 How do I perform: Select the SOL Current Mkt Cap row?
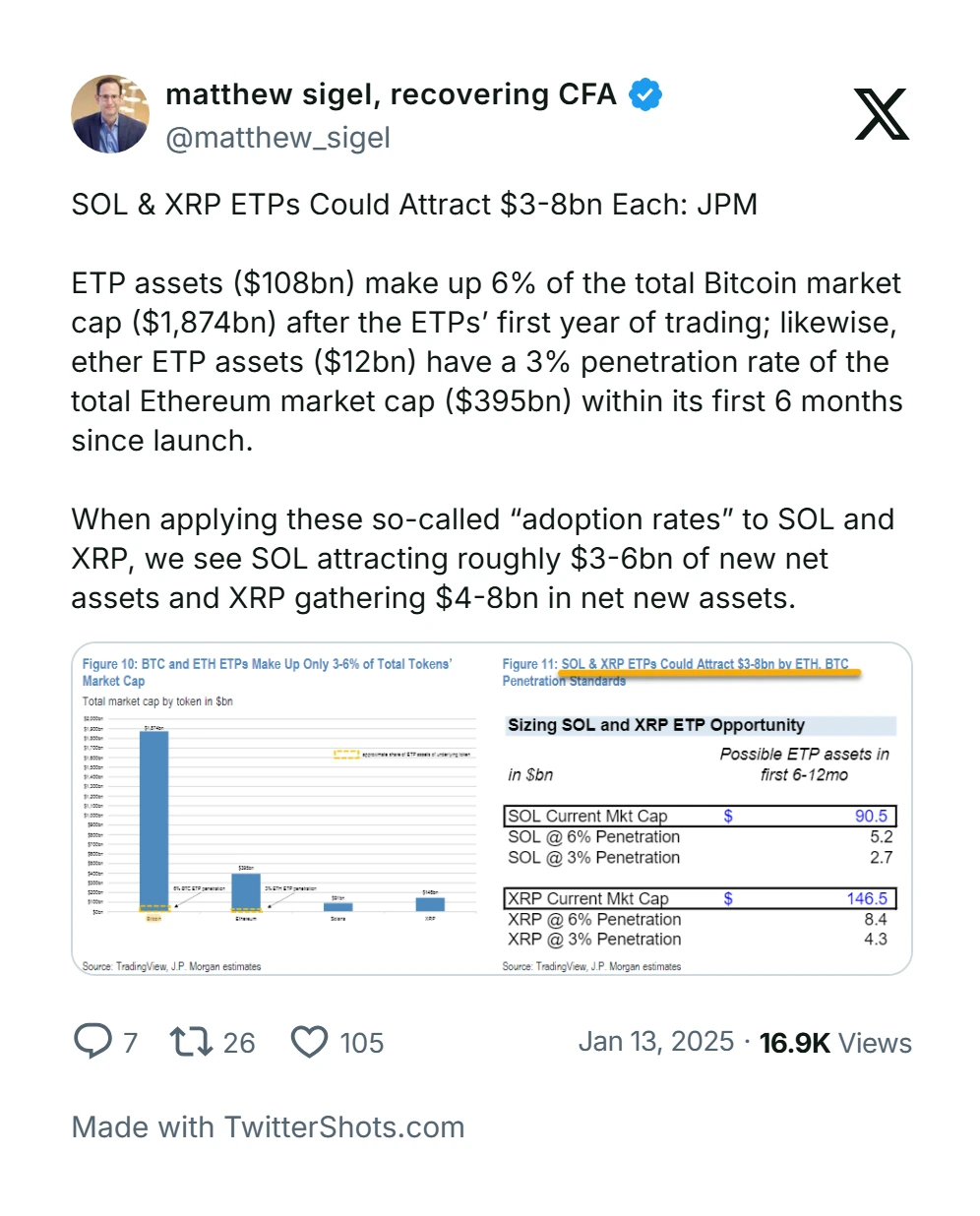pos(700,816)
